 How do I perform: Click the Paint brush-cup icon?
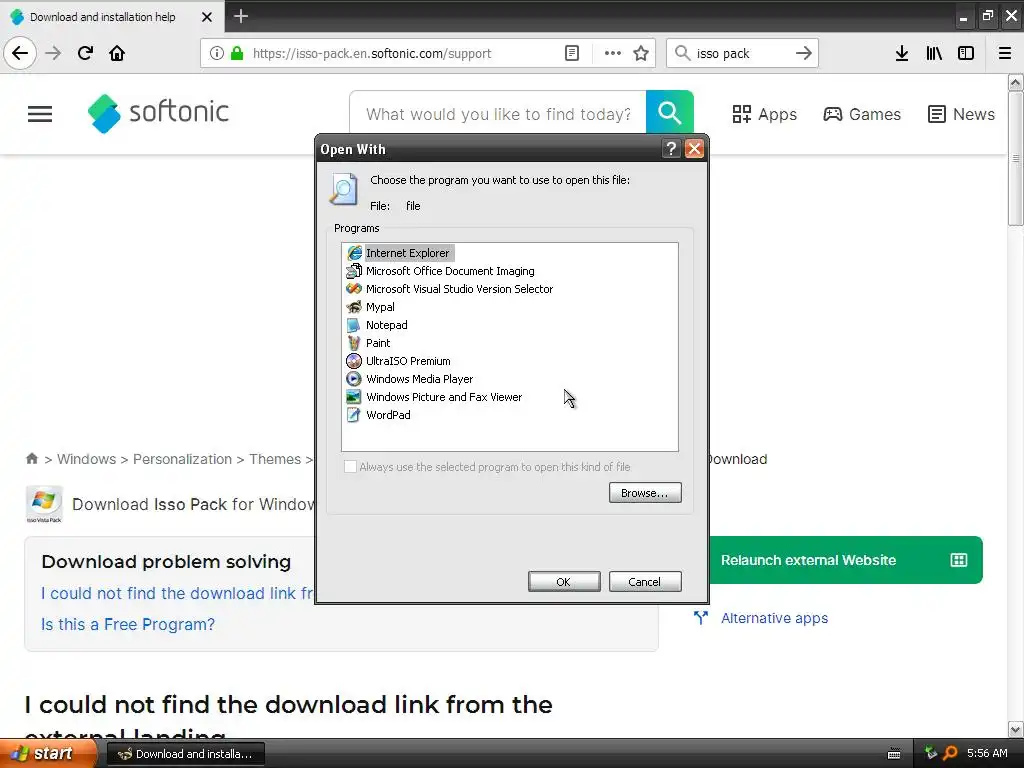click(354, 343)
